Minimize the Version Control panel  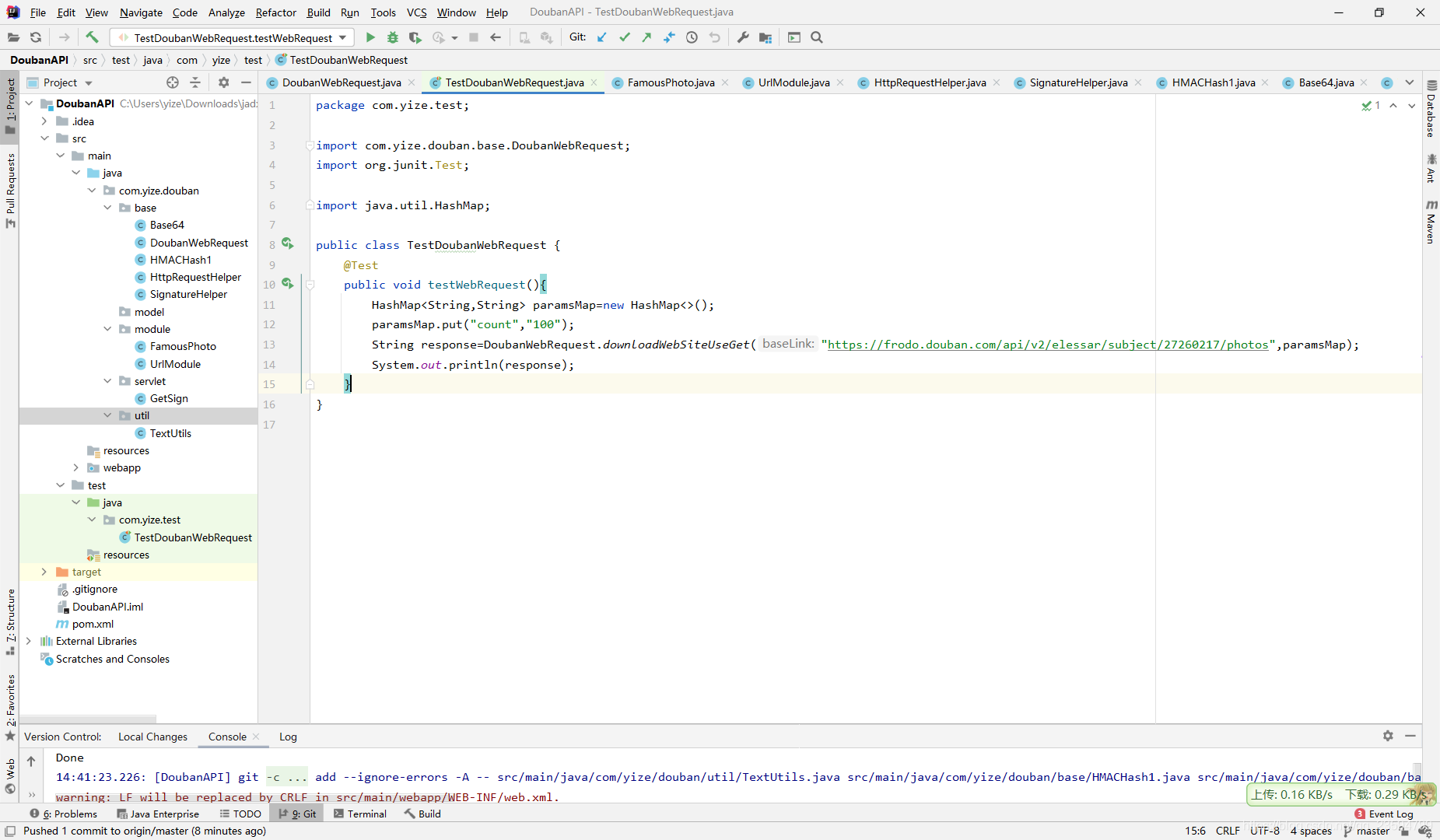pyautogui.click(x=1410, y=736)
